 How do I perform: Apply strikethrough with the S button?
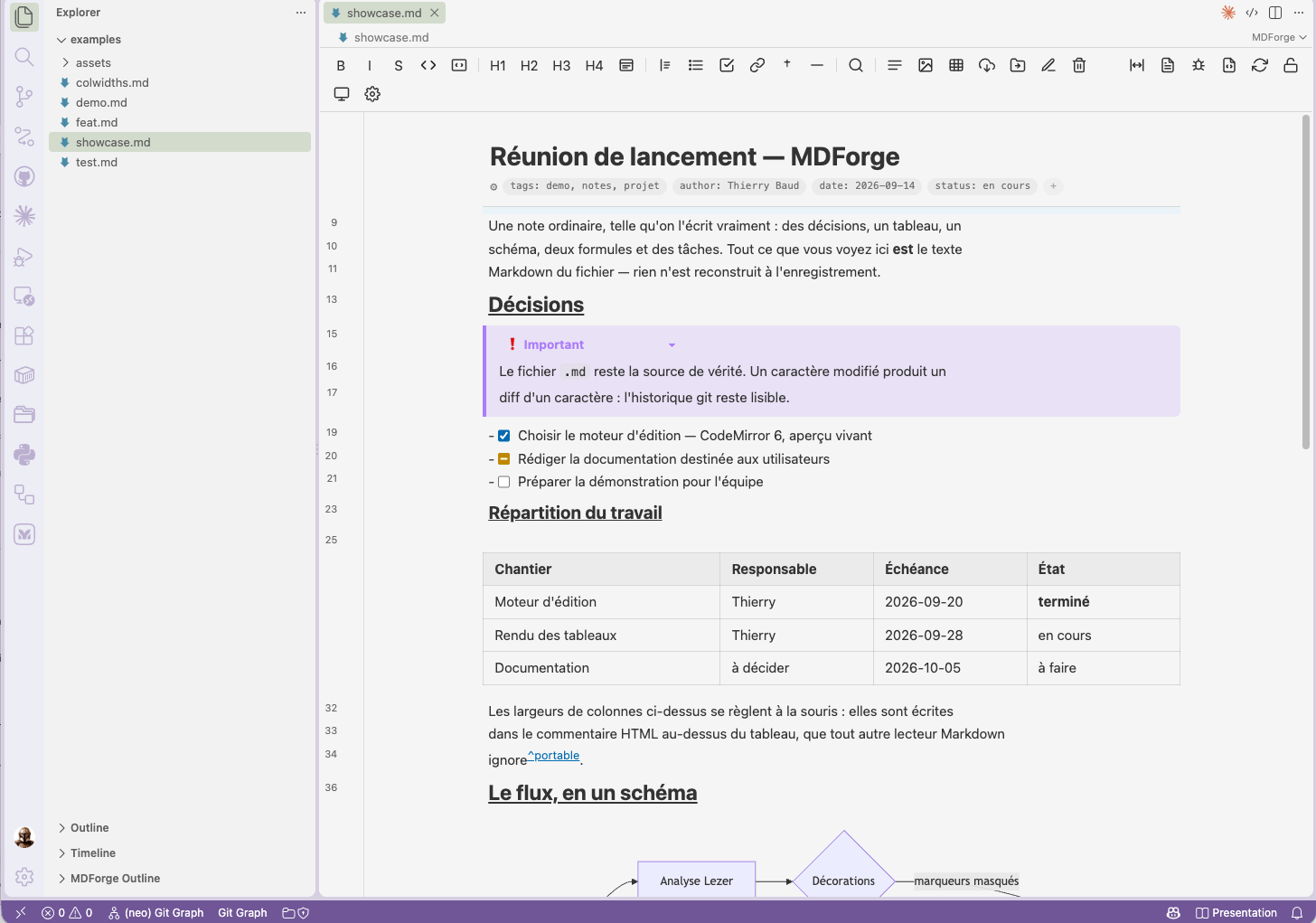pyautogui.click(x=399, y=65)
